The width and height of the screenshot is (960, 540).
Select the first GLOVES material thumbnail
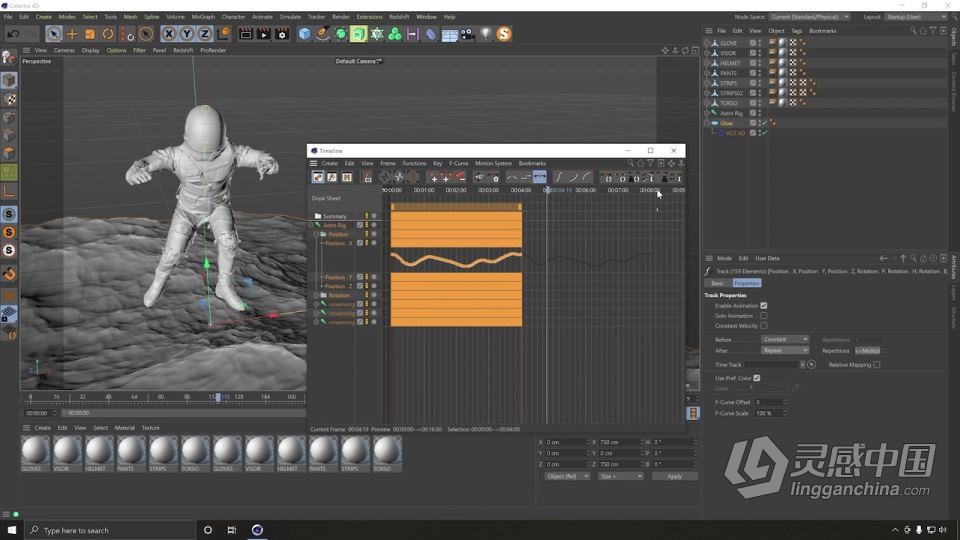[x=35, y=451]
